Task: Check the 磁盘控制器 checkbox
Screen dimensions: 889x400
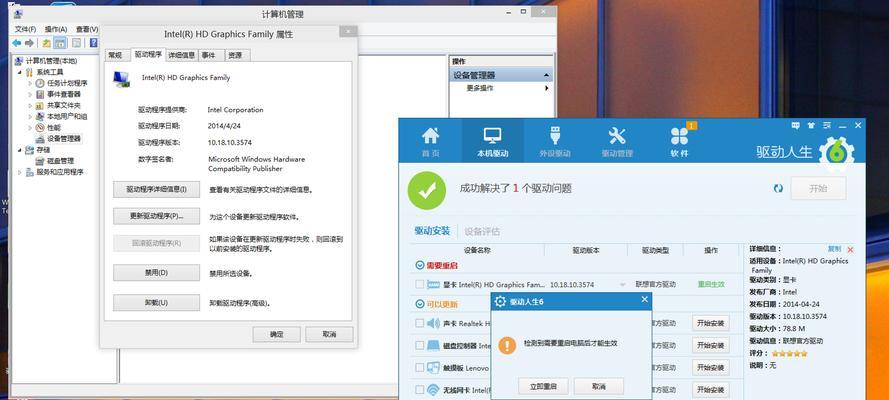Action: click(420, 345)
